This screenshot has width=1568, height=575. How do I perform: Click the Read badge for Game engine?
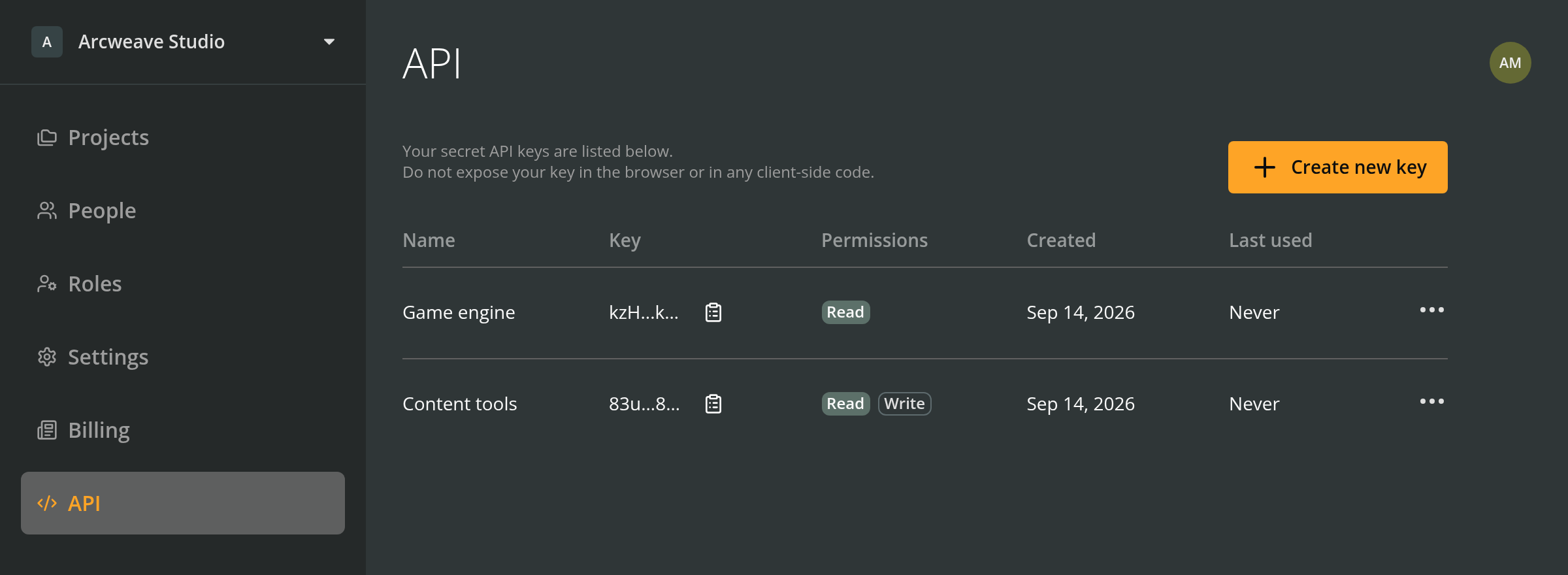pos(845,312)
